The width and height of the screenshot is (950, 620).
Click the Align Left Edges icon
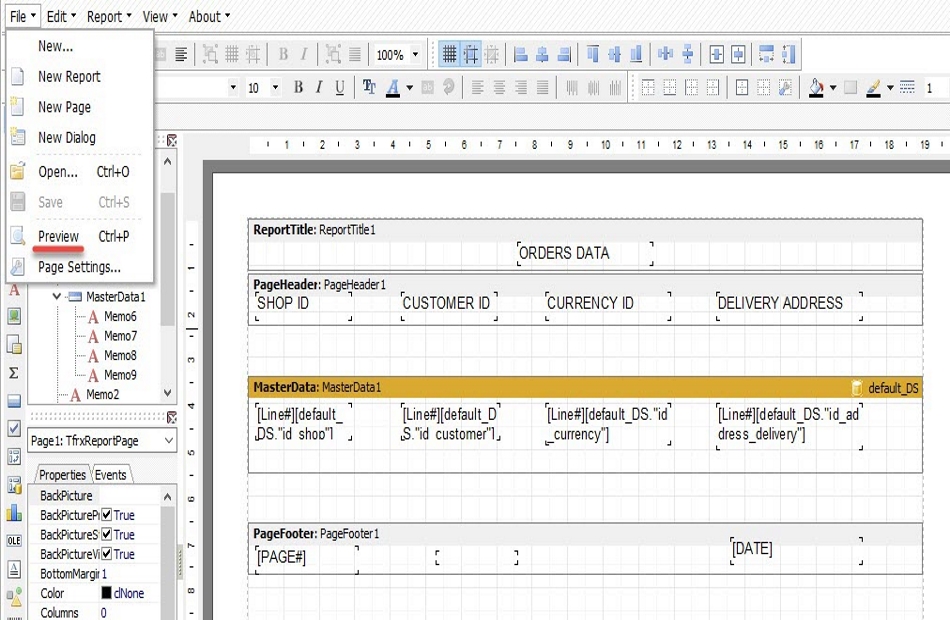[x=520, y=55]
